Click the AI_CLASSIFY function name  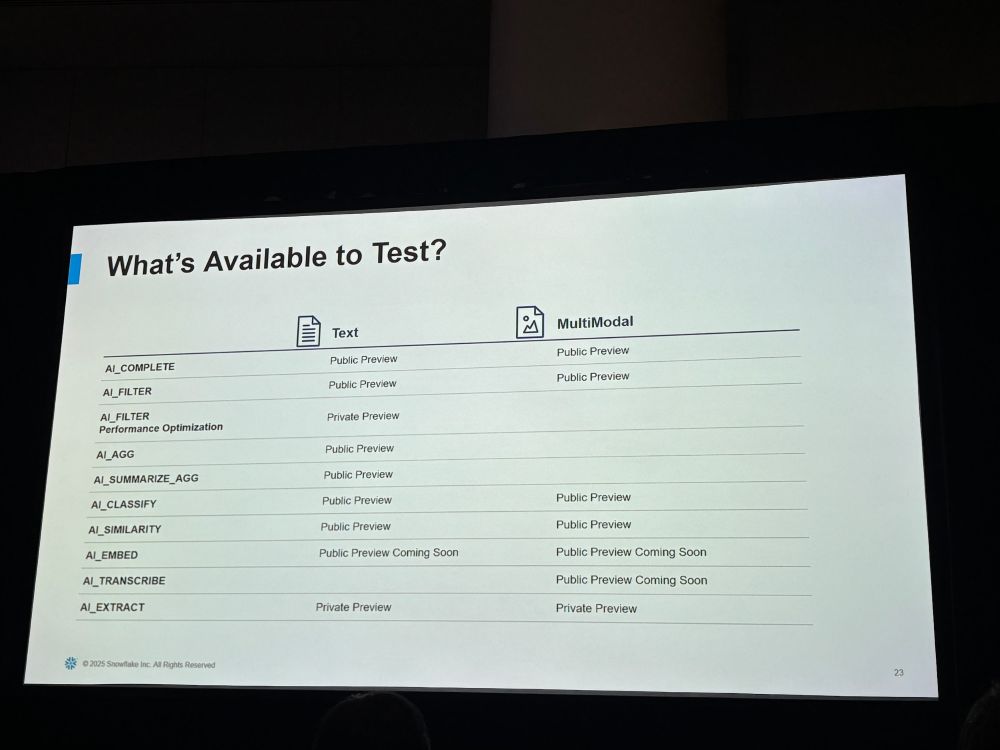124,504
